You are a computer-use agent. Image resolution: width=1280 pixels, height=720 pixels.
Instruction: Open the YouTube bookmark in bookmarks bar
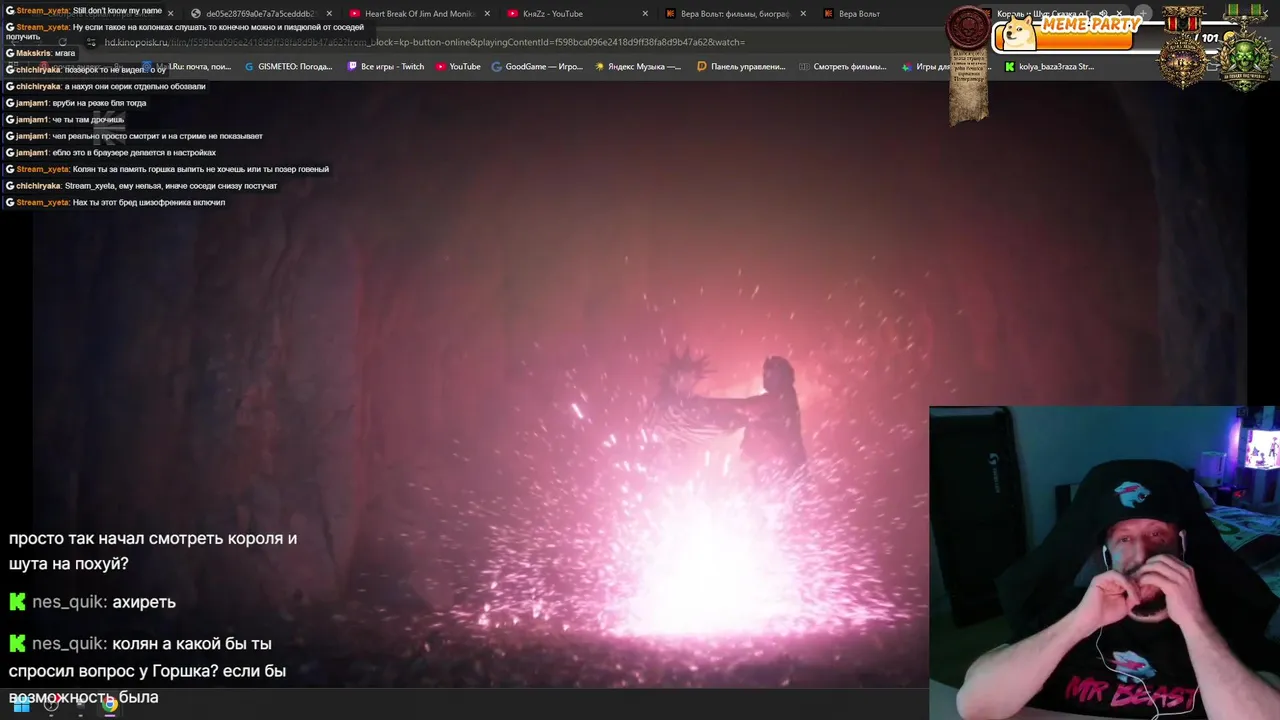click(458, 67)
